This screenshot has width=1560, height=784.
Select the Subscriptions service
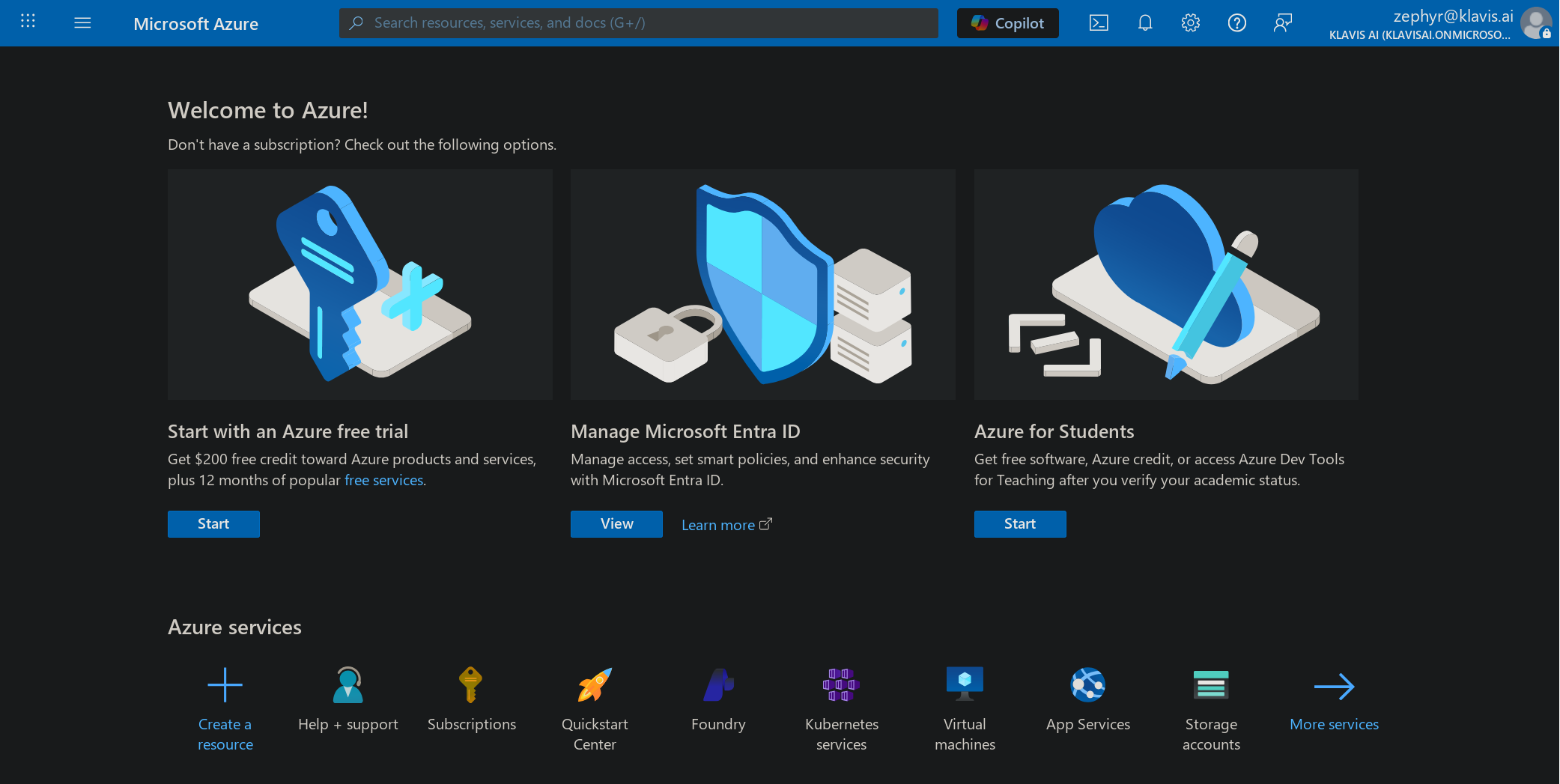pyautogui.click(x=471, y=704)
